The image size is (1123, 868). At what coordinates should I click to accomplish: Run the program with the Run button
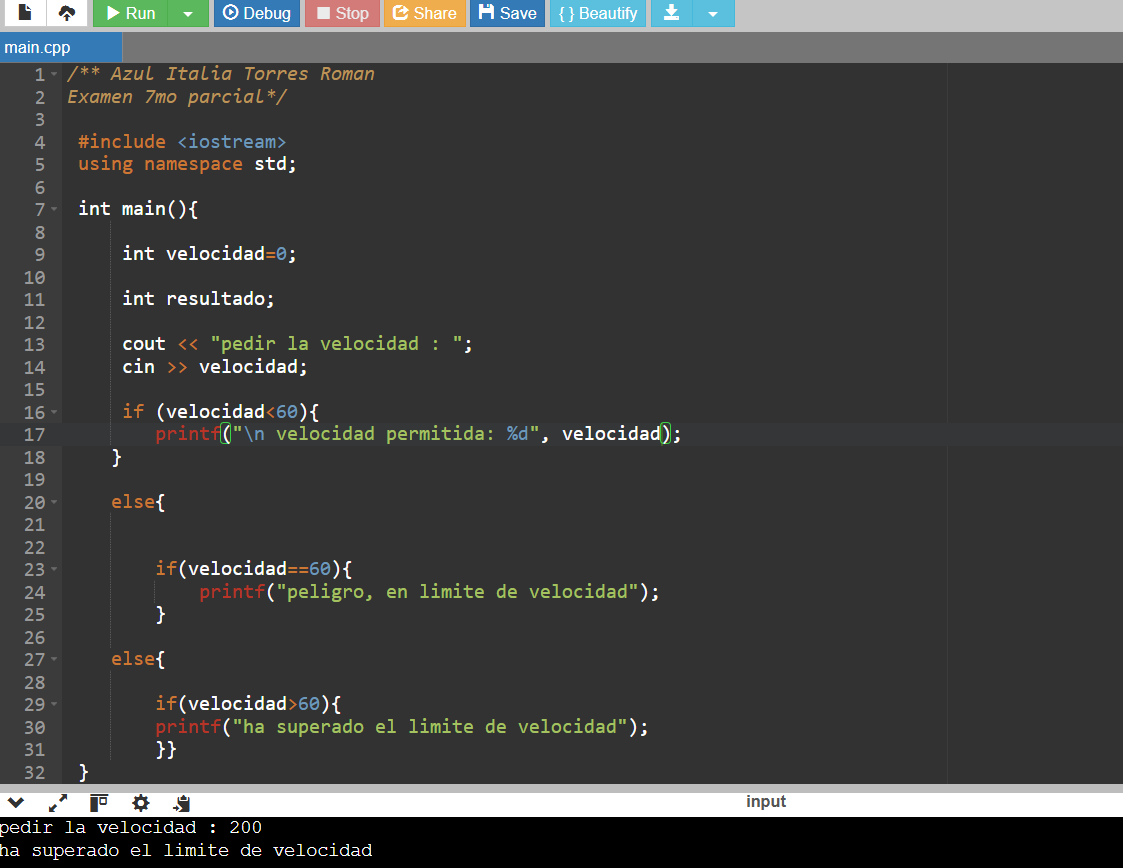click(130, 13)
